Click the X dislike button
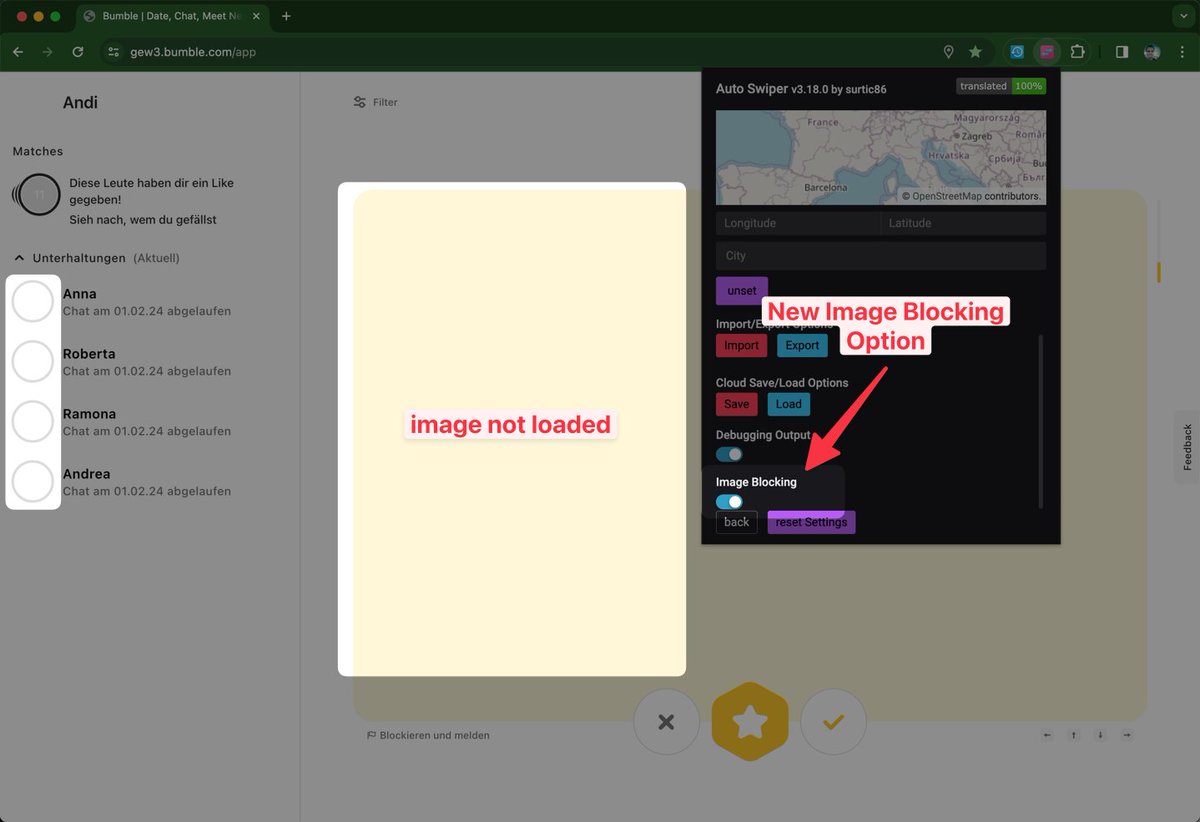 tap(667, 722)
